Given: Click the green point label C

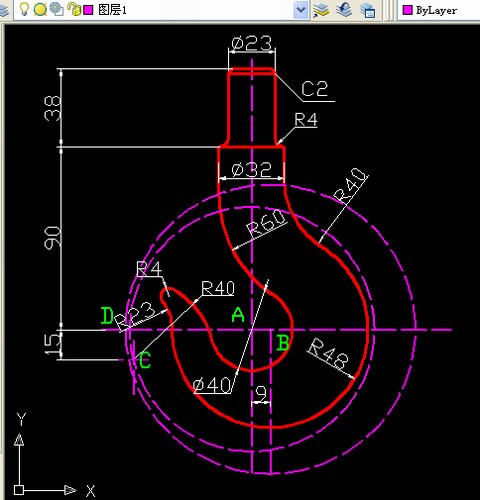Looking at the screenshot, I should point(145,360).
